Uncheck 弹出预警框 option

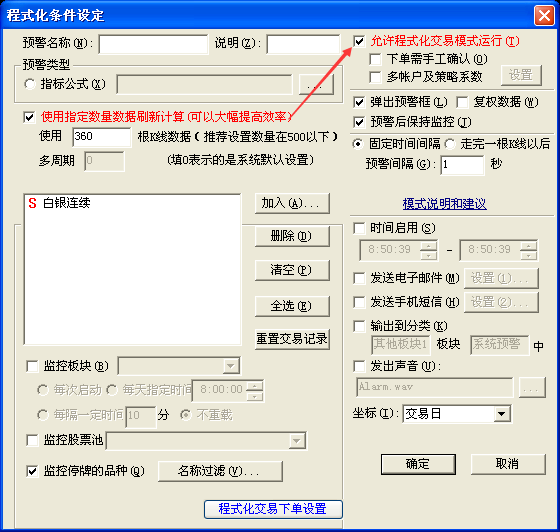pos(359,102)
